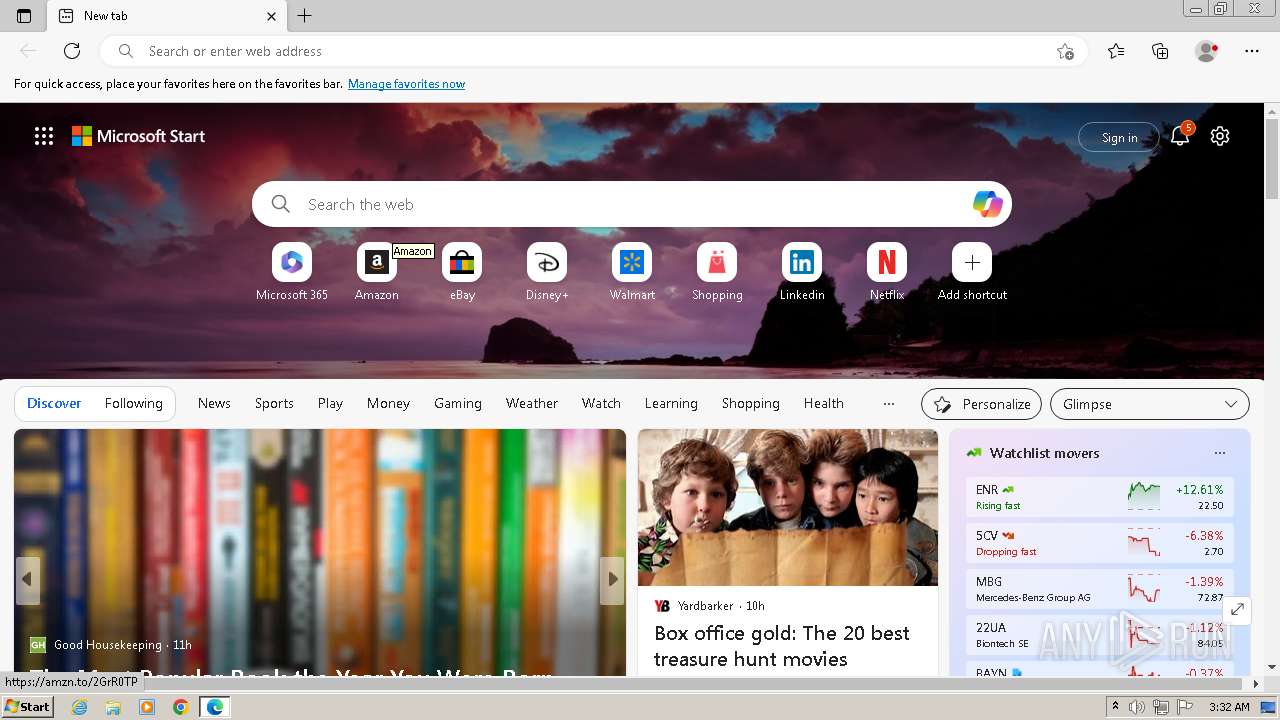
Task: Show more feed categories ellipsis
Action: pyautogui.click(x=889, y=403)
